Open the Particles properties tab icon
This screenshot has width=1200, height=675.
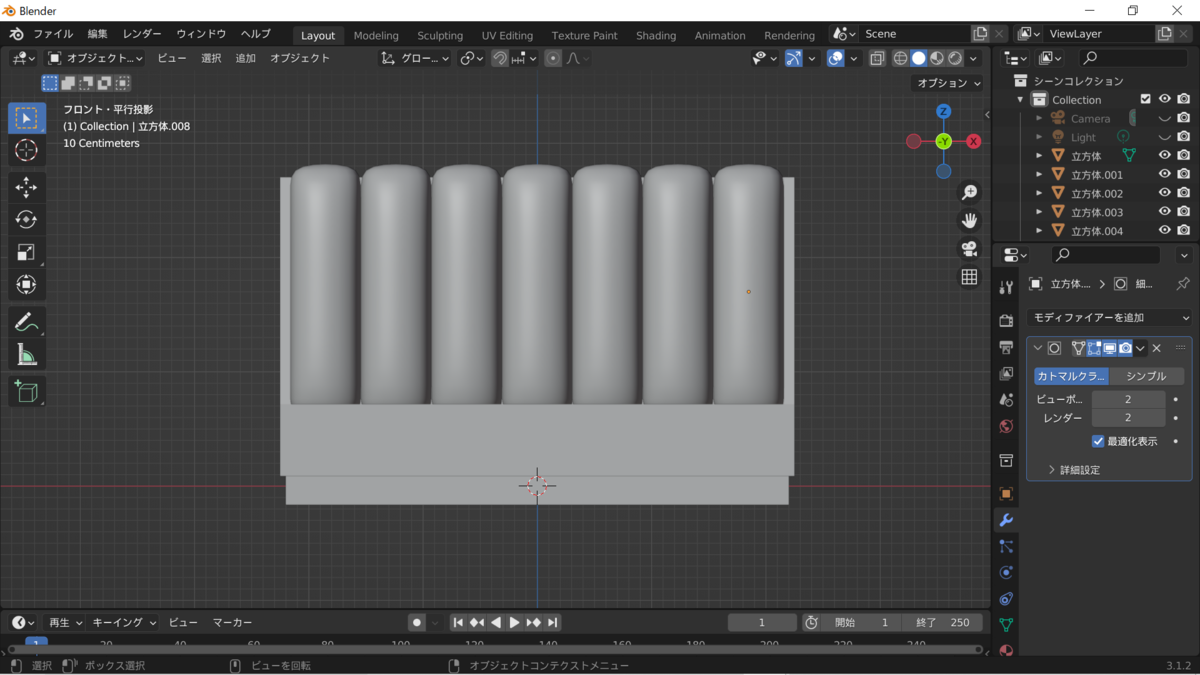[x=1006, y=546]
